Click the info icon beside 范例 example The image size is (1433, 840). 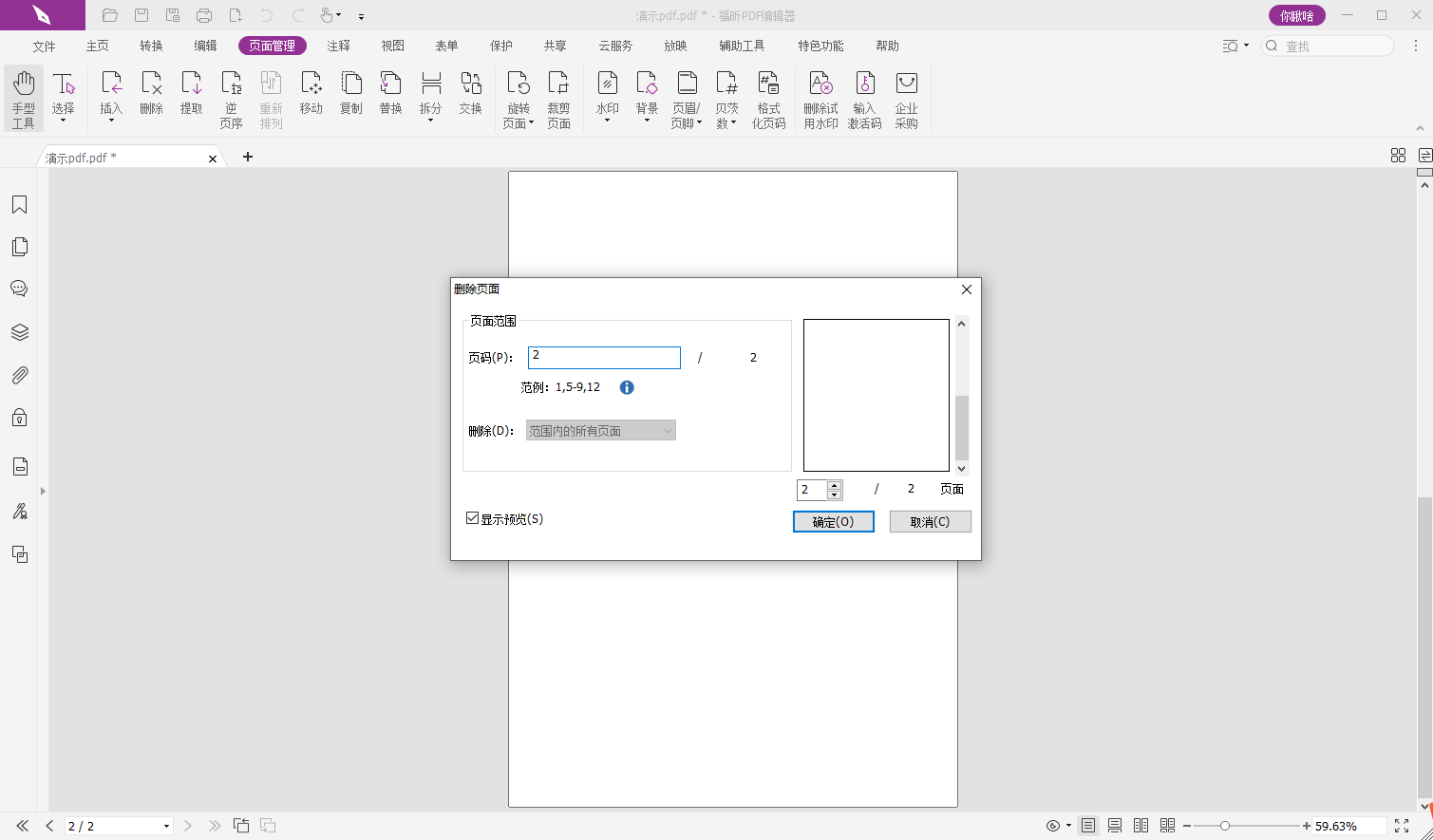click(x=627, y=387)
